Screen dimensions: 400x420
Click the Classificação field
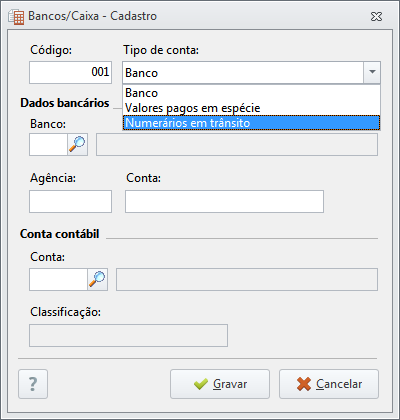(x=128, y=335)
